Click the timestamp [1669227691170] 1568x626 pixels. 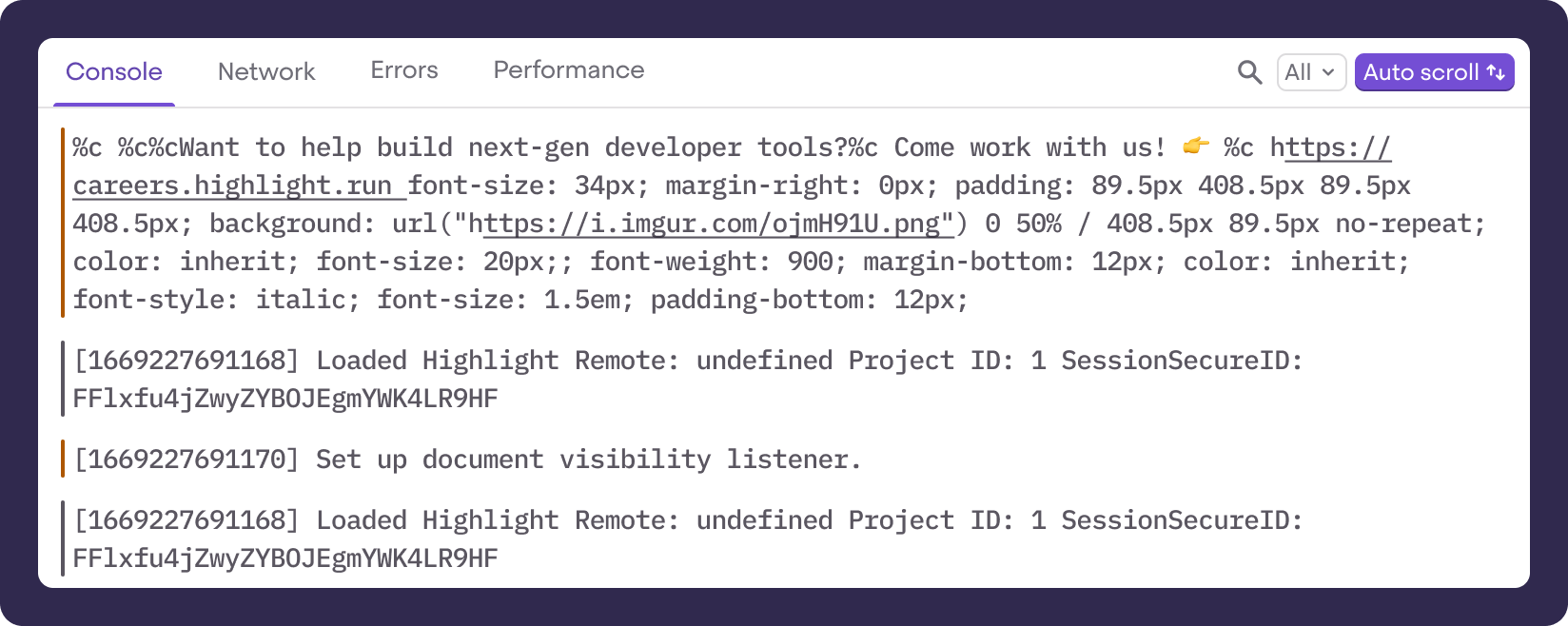186,460
